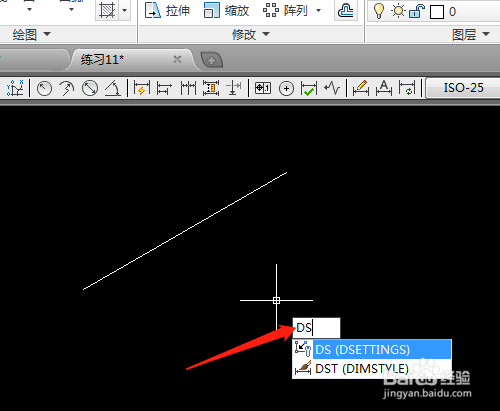The image size is (500, 411).
Task: Close the 练习11* drawing tab
Action: (177, 59)
